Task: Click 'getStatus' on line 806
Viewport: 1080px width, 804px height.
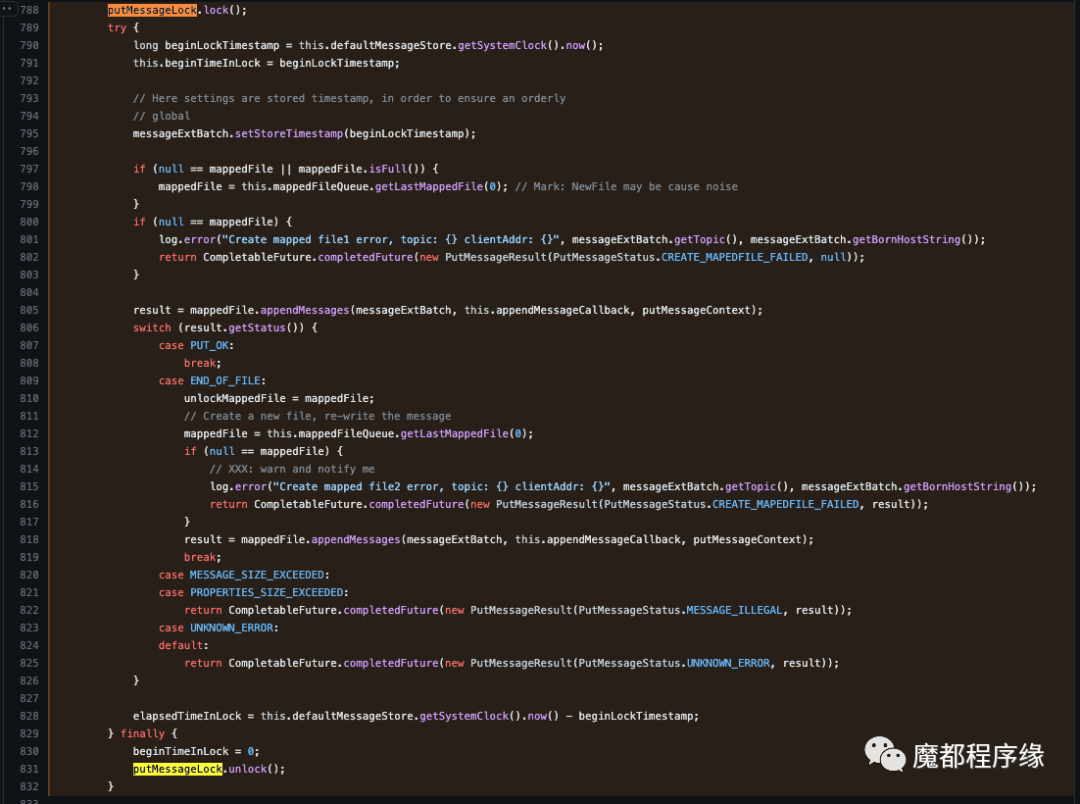Action: [257, 328]
